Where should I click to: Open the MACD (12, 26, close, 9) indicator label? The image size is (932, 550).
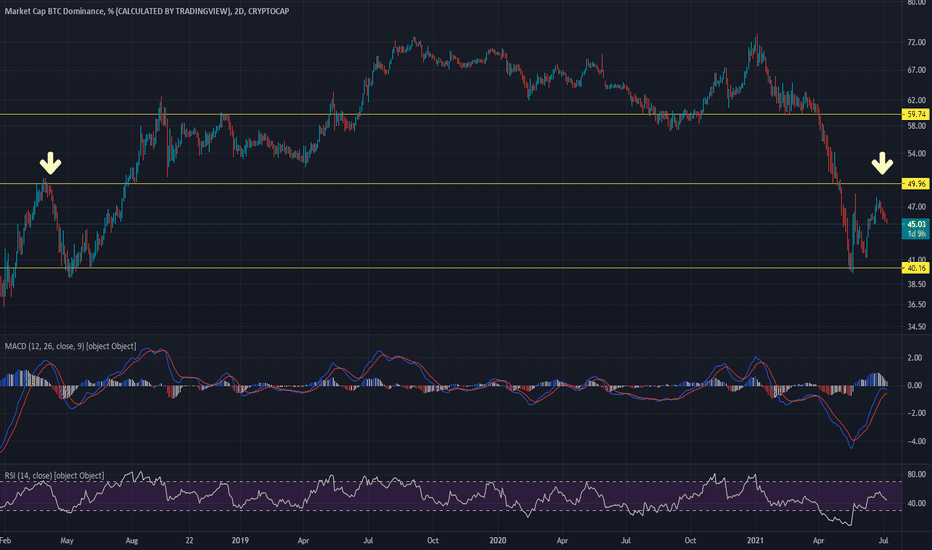[x=70, y=346]
